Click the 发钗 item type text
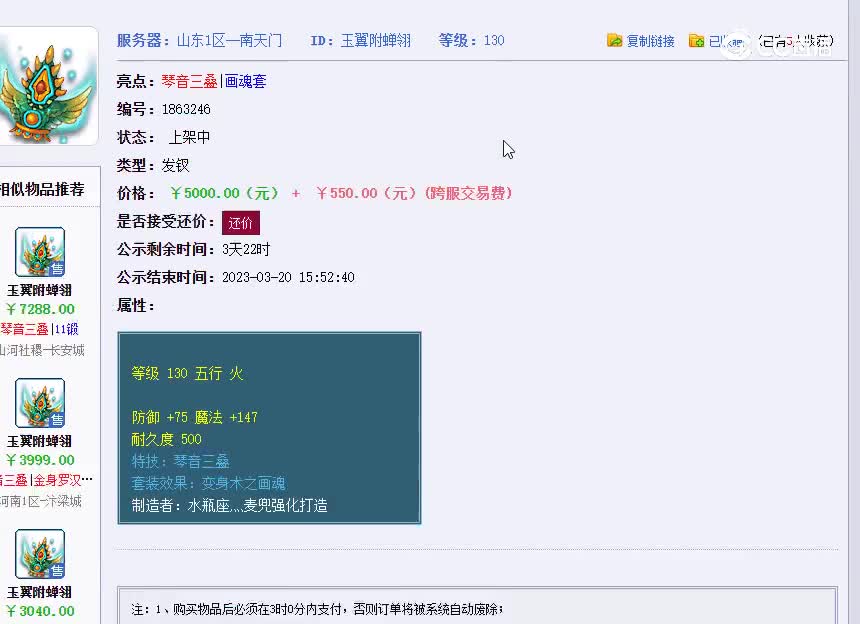860x624 pixels. [x=175, y=165]
